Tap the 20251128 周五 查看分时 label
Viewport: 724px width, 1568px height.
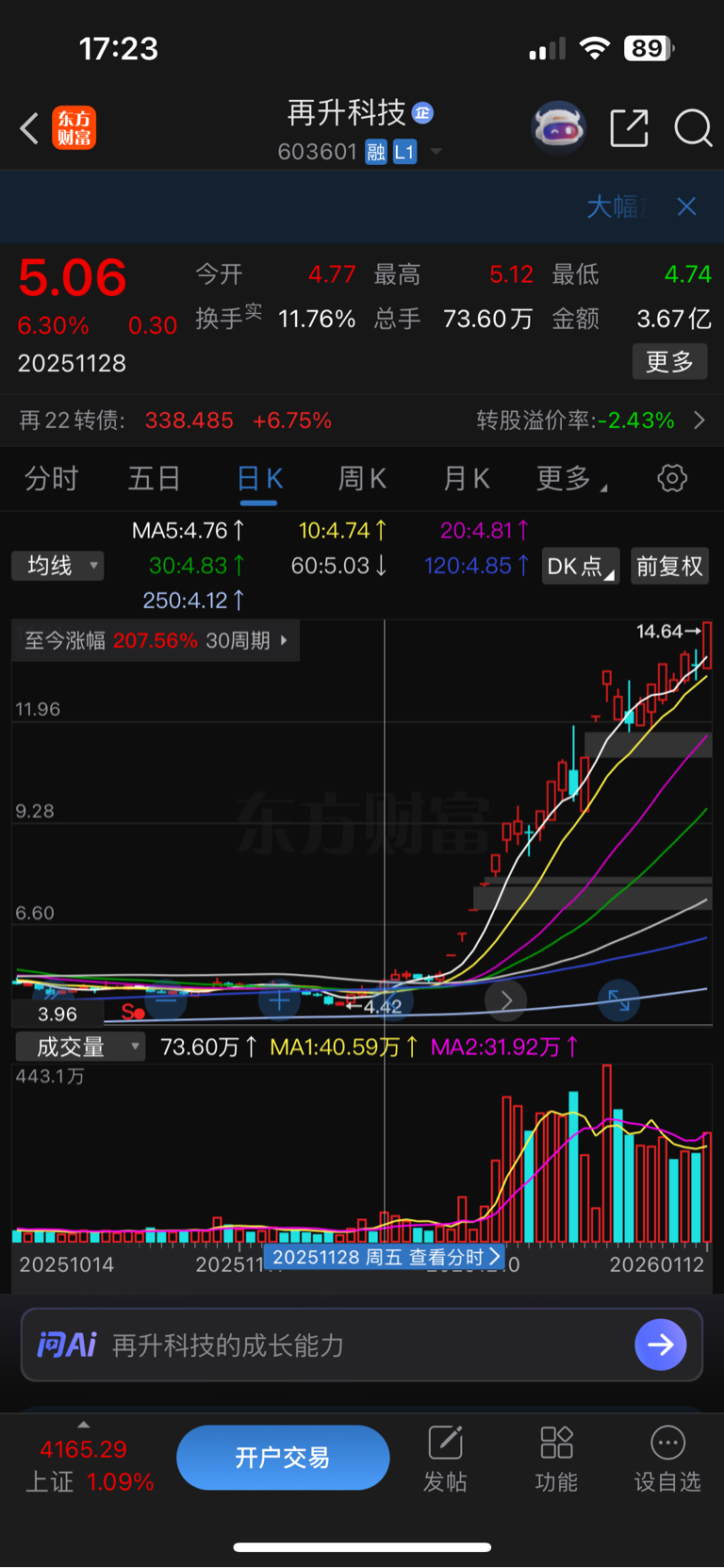[x=384, y=1257]
